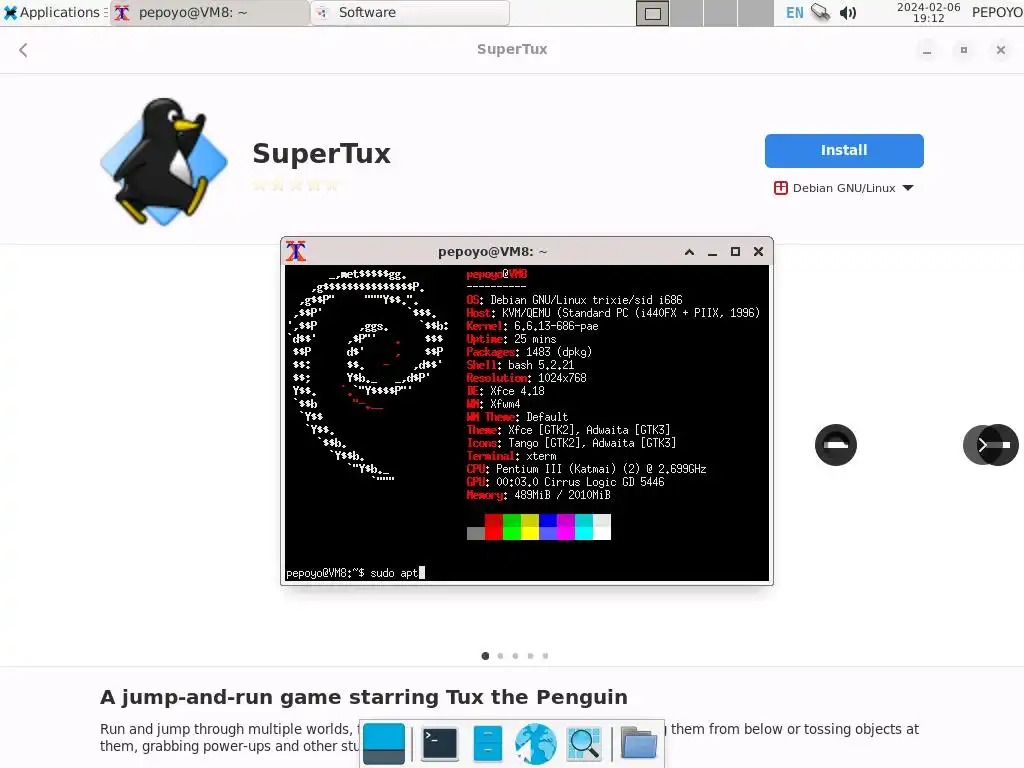Switch to the Software taskbar entry

click(x=409, y=12)
